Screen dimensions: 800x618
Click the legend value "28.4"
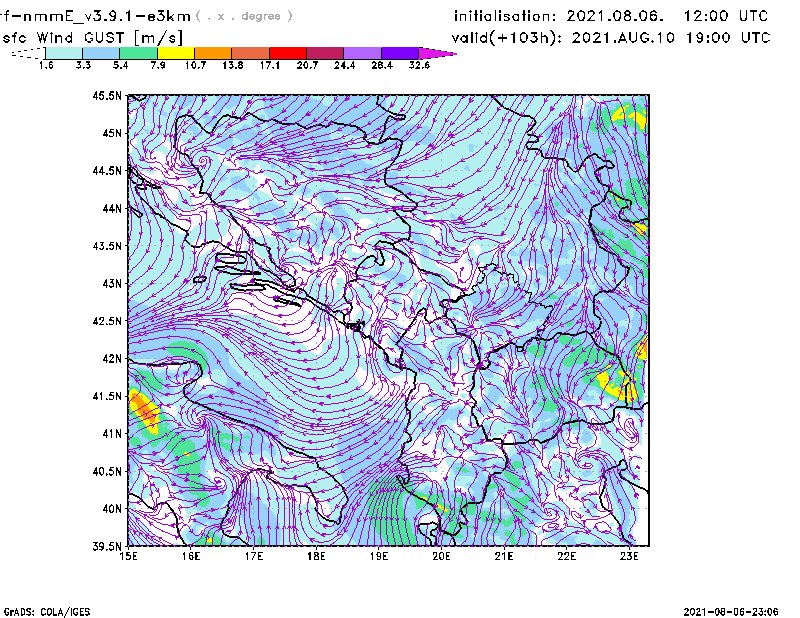(x=382, y=65)
